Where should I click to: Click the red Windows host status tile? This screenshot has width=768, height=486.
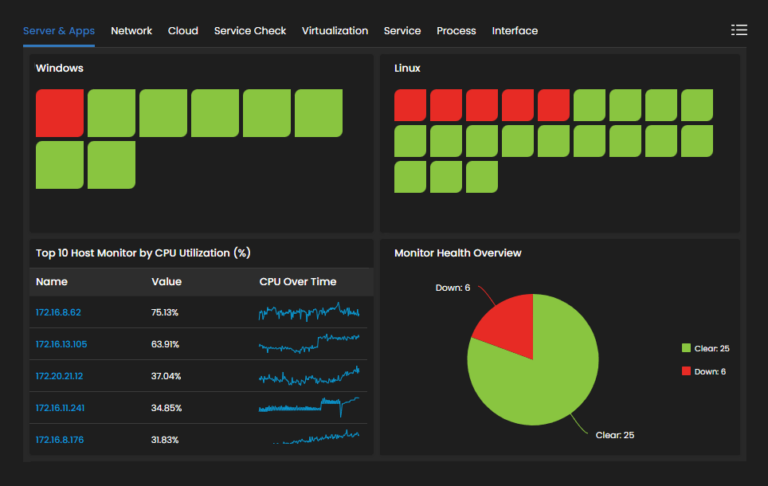click(59, 113)
